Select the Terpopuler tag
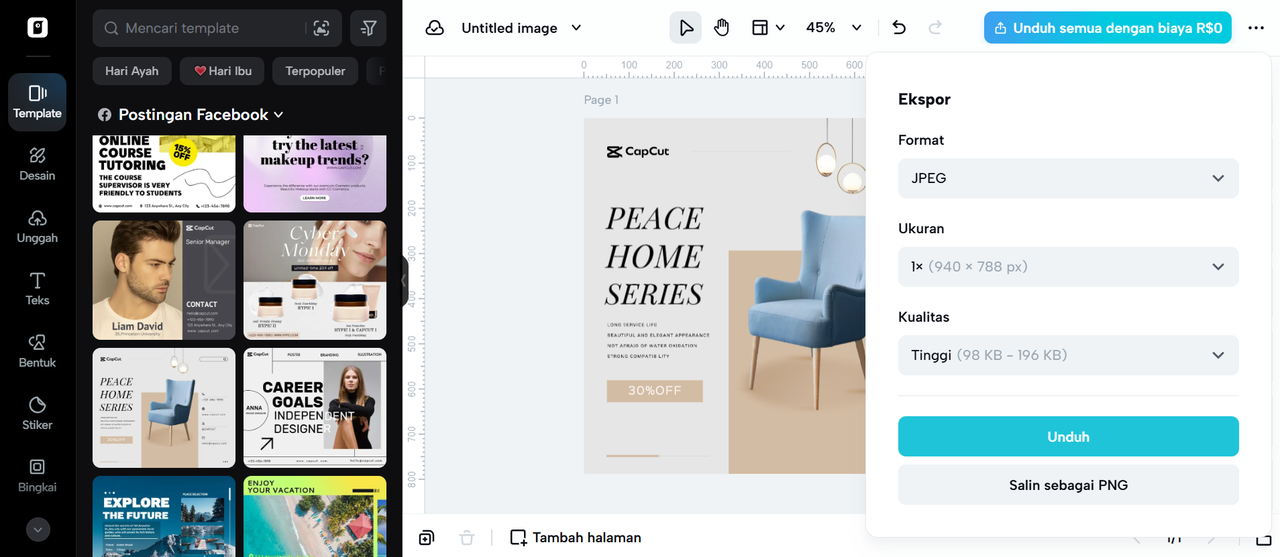This screenshot has height=557, width=1280. [315, 71]
